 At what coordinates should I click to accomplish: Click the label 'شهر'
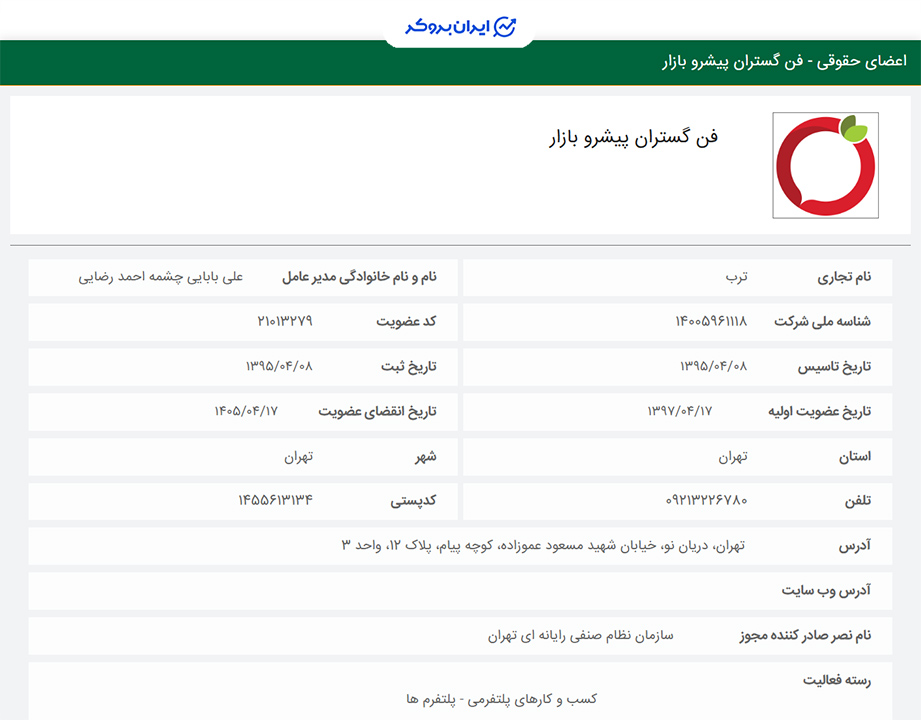coord(426,456)
